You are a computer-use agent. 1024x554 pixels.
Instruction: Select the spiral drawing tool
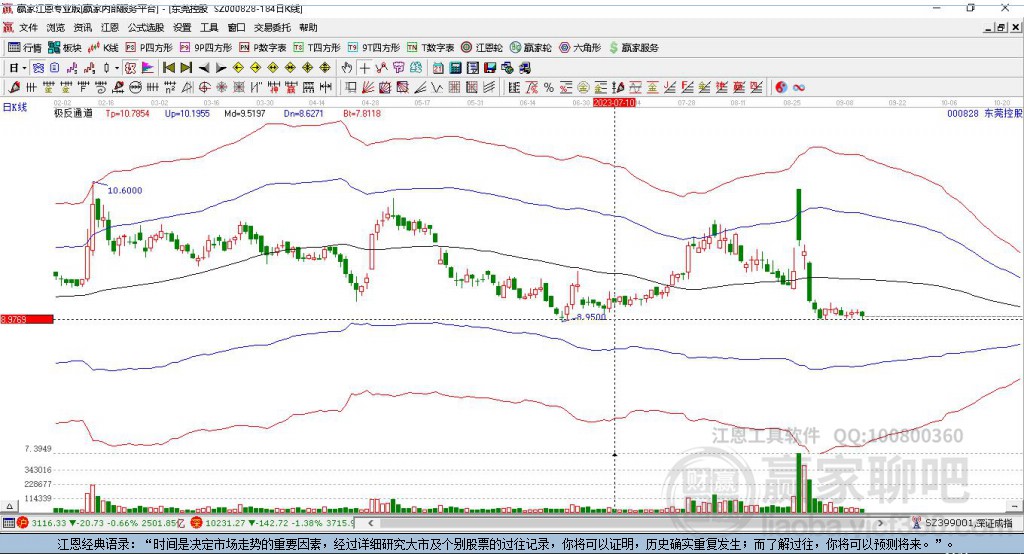click(x=101, y=87)
